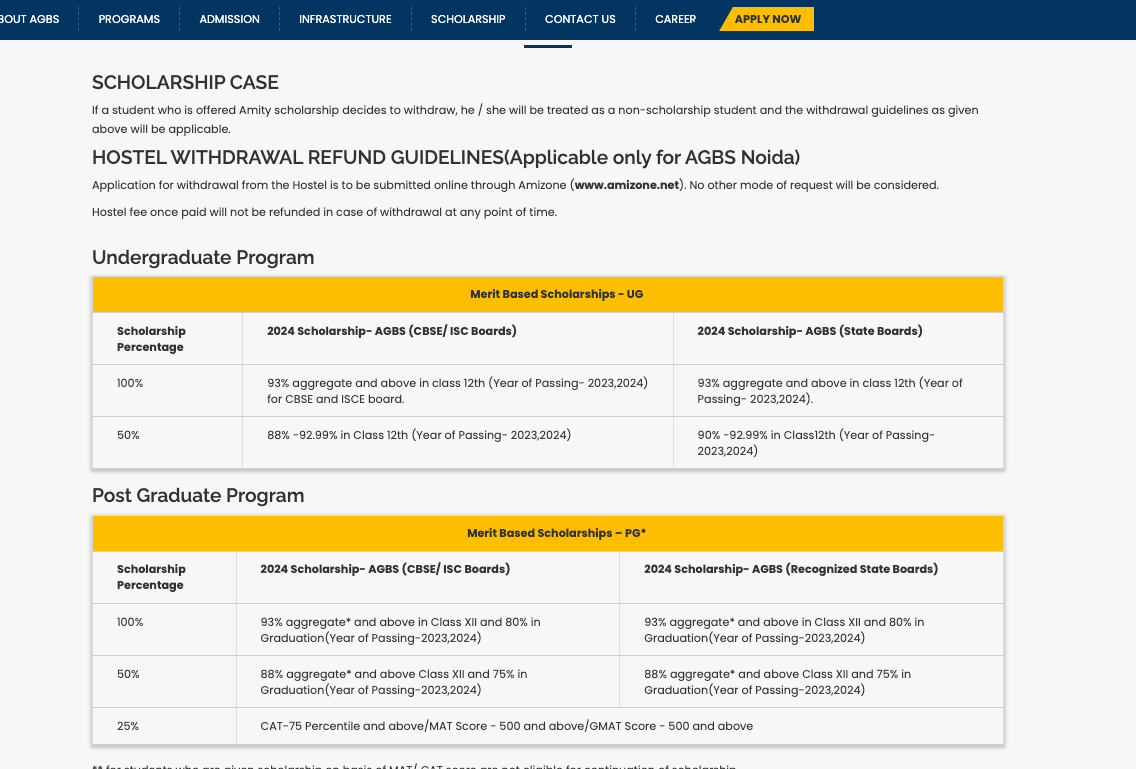Select the 25% row in PG table
This screenshot has width=1136, height=769.
click(x=128, y=726)
